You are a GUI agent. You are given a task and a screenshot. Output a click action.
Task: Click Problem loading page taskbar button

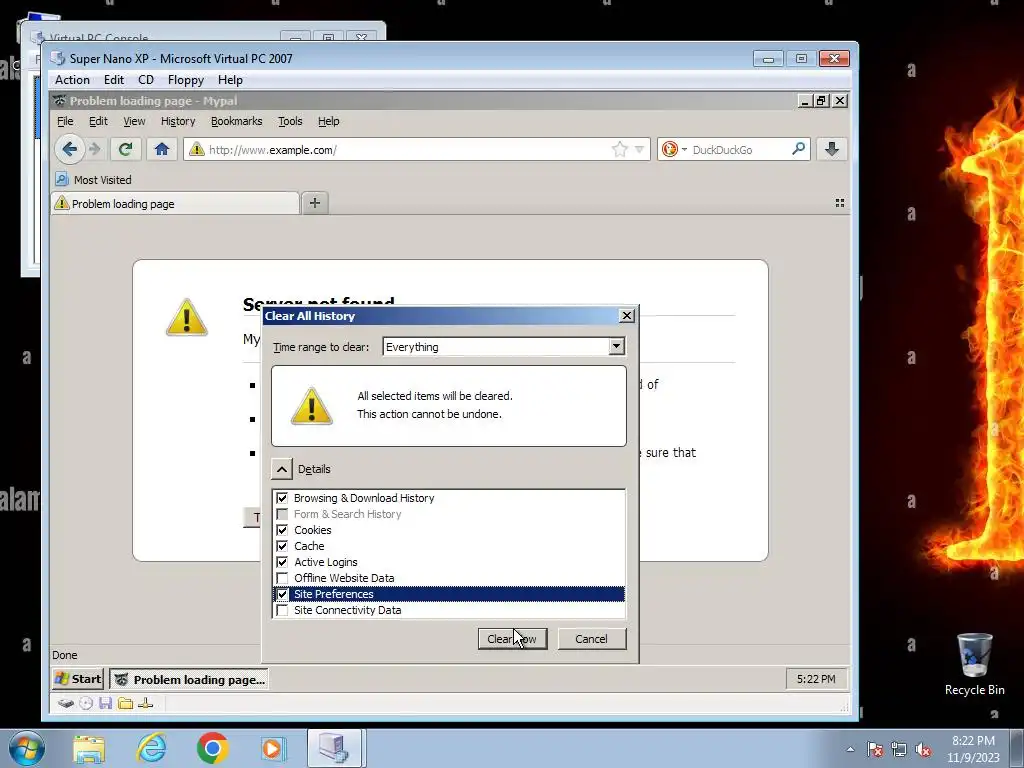pyautogui.click(x=190, y=679)
